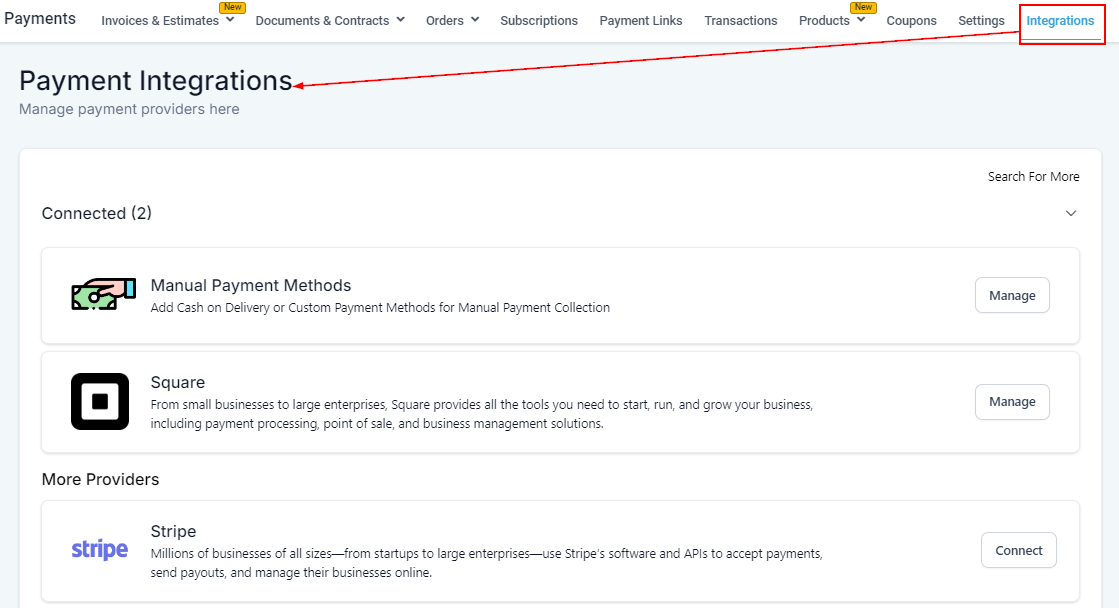This screenshot has width=1119, height=608.
Task: Select the Integrations tab
Action: [x=1060, y=21]
